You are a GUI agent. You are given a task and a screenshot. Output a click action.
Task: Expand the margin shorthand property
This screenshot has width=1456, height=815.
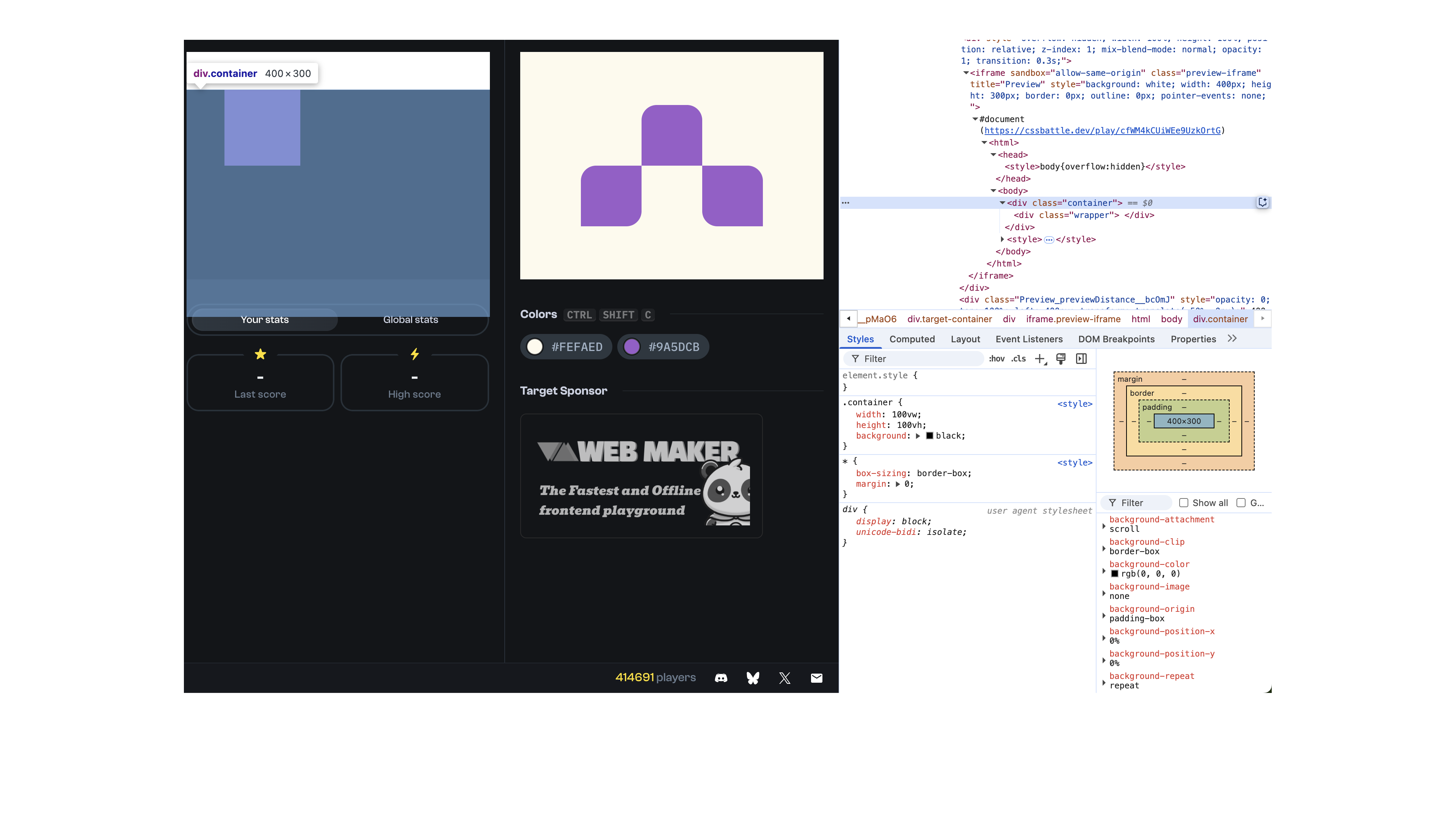[897, 484]
